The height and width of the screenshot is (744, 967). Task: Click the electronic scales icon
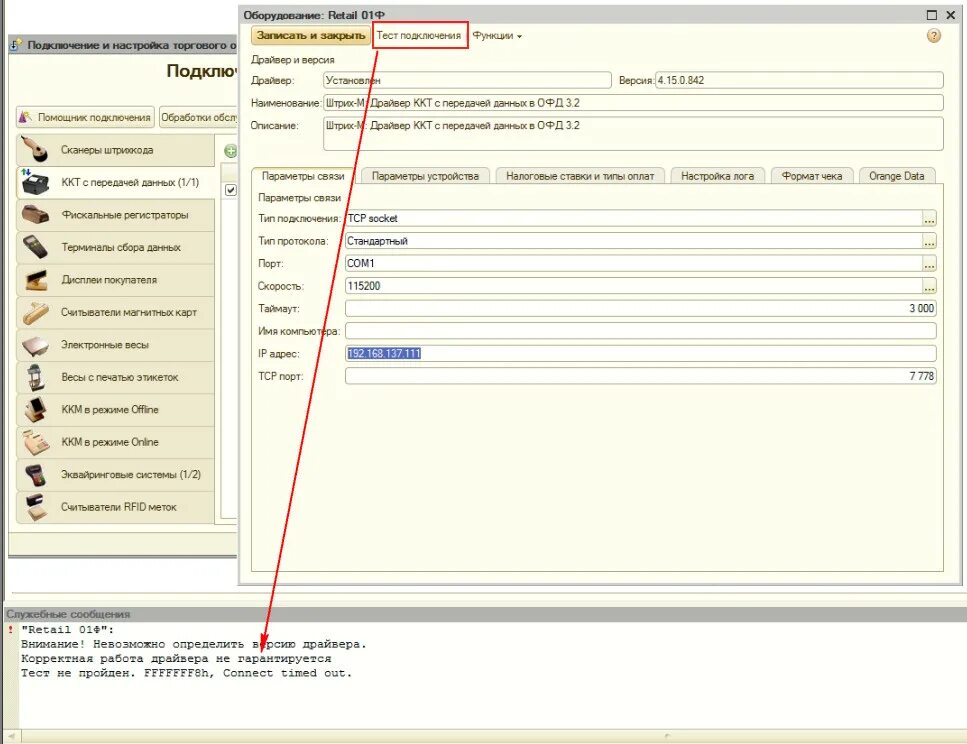pos(35,345)
